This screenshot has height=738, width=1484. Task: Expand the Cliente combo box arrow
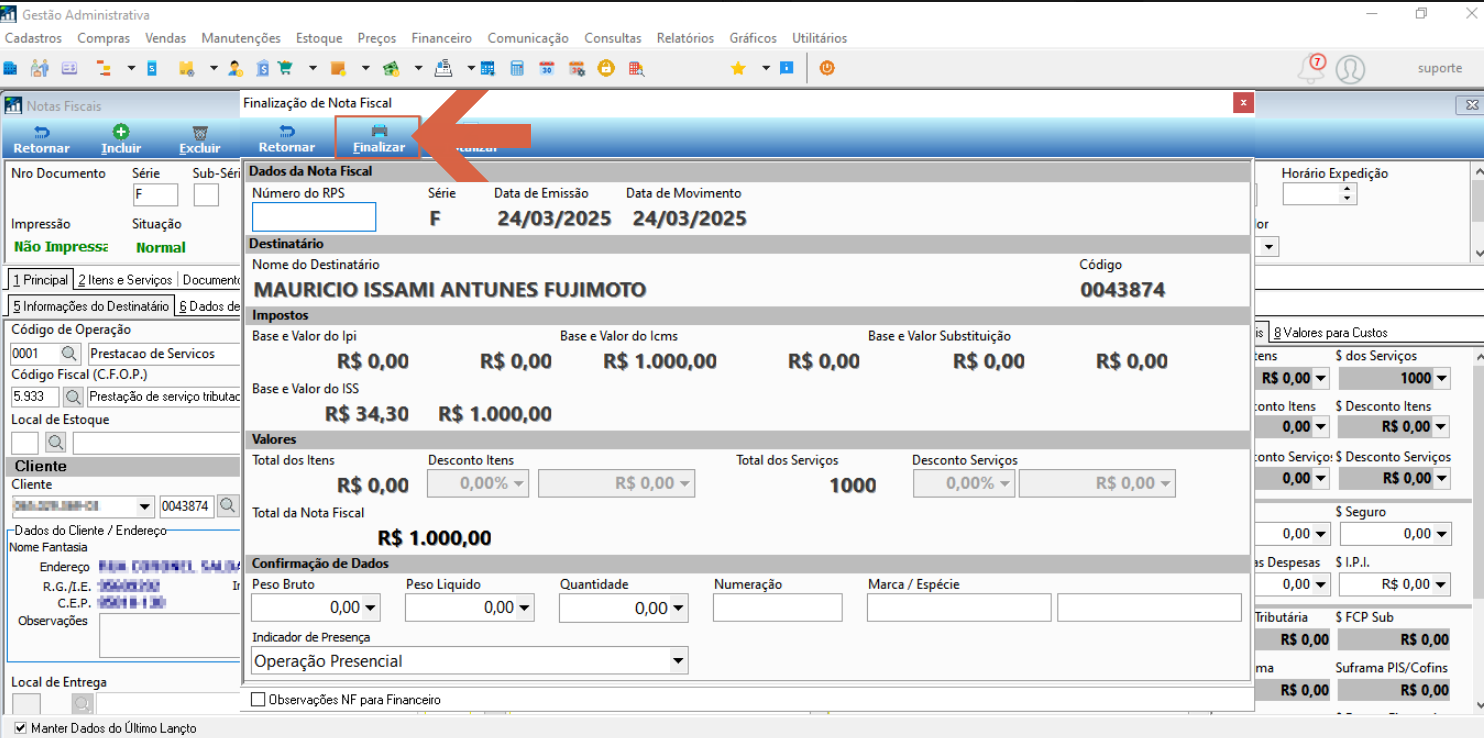click(145, 506)
